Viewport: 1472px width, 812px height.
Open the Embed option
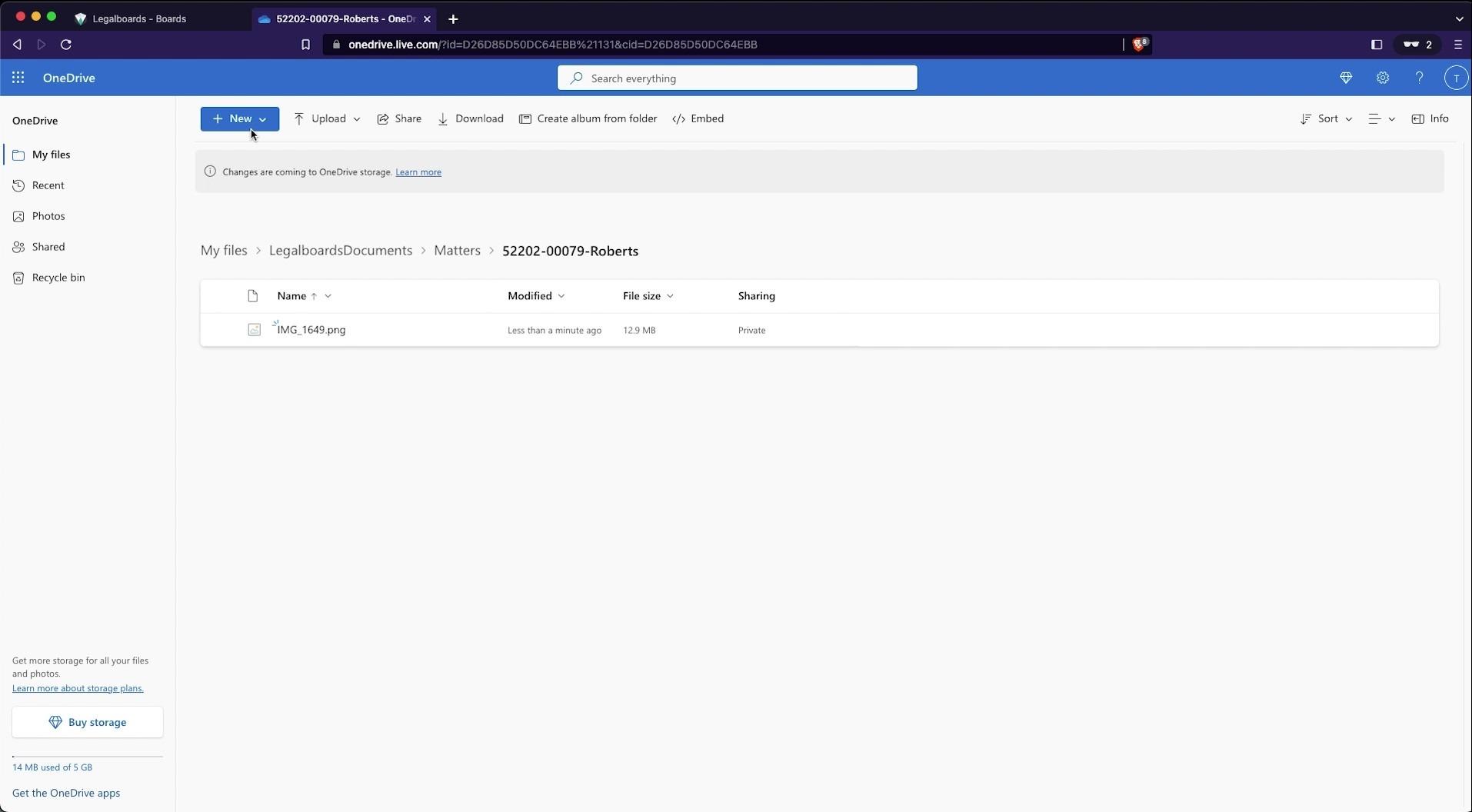tap(698, 118)
